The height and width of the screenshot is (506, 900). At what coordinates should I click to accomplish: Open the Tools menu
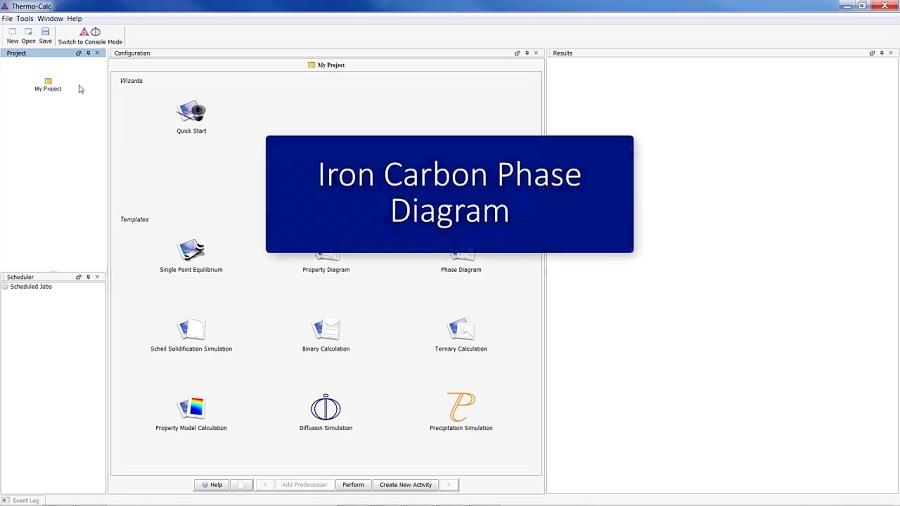25,18
